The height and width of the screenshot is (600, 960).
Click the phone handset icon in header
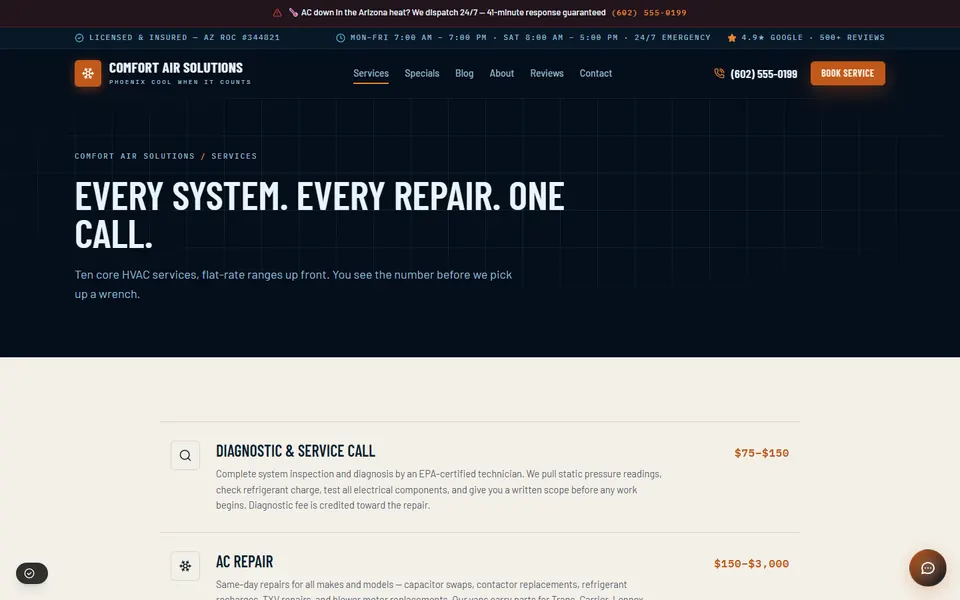tap(719, 73)
